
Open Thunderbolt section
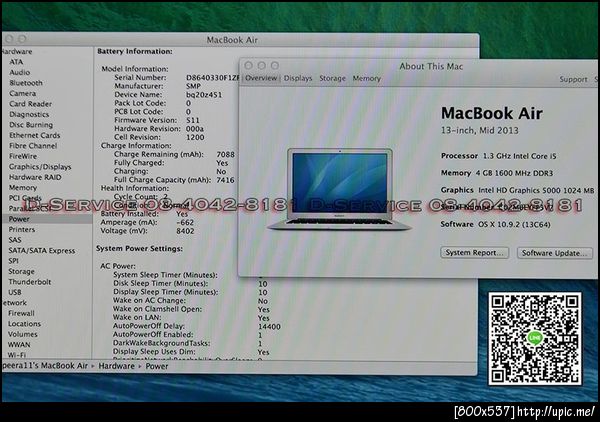tap(29, 282)
